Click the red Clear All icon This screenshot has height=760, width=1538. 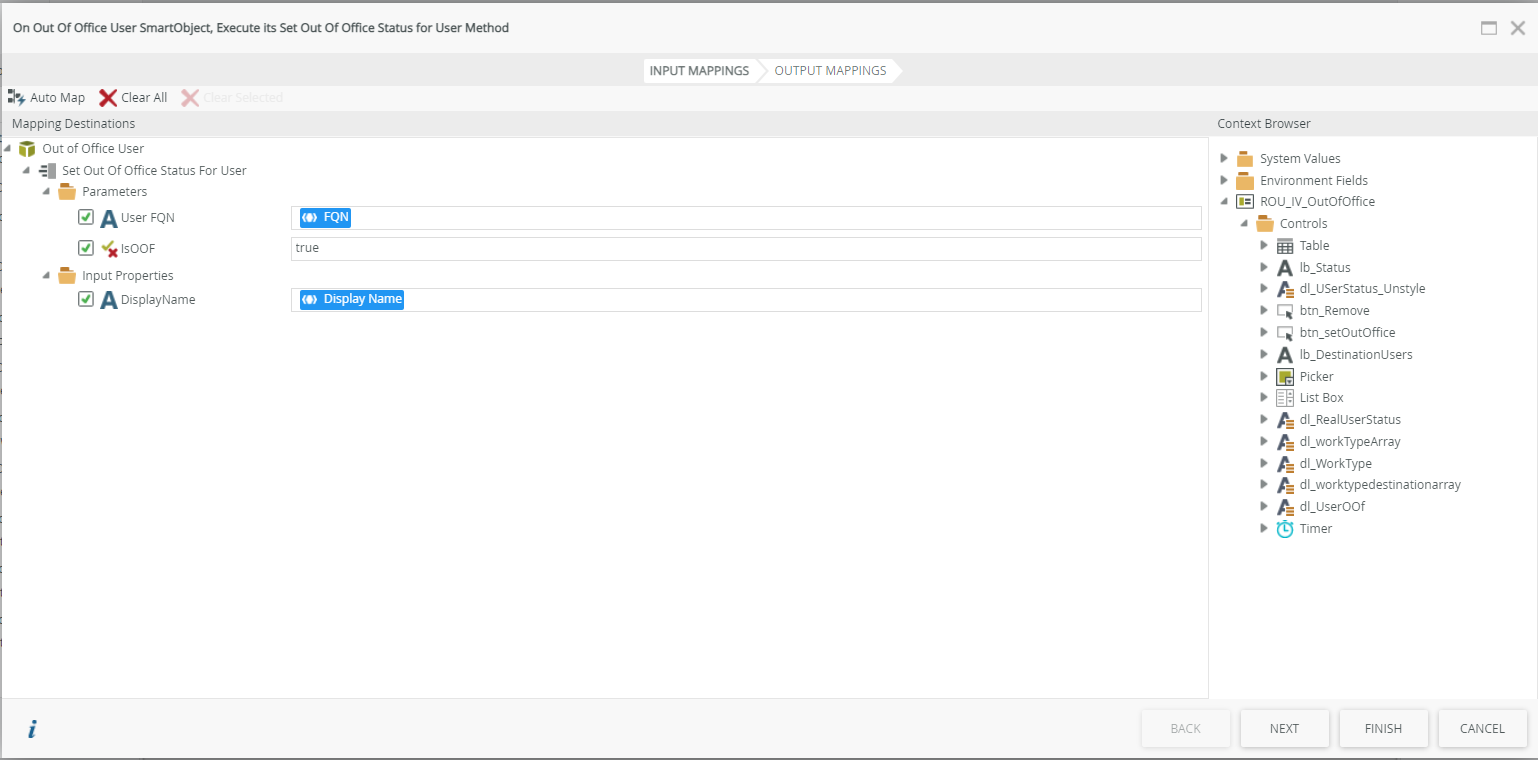click(108, 97)
